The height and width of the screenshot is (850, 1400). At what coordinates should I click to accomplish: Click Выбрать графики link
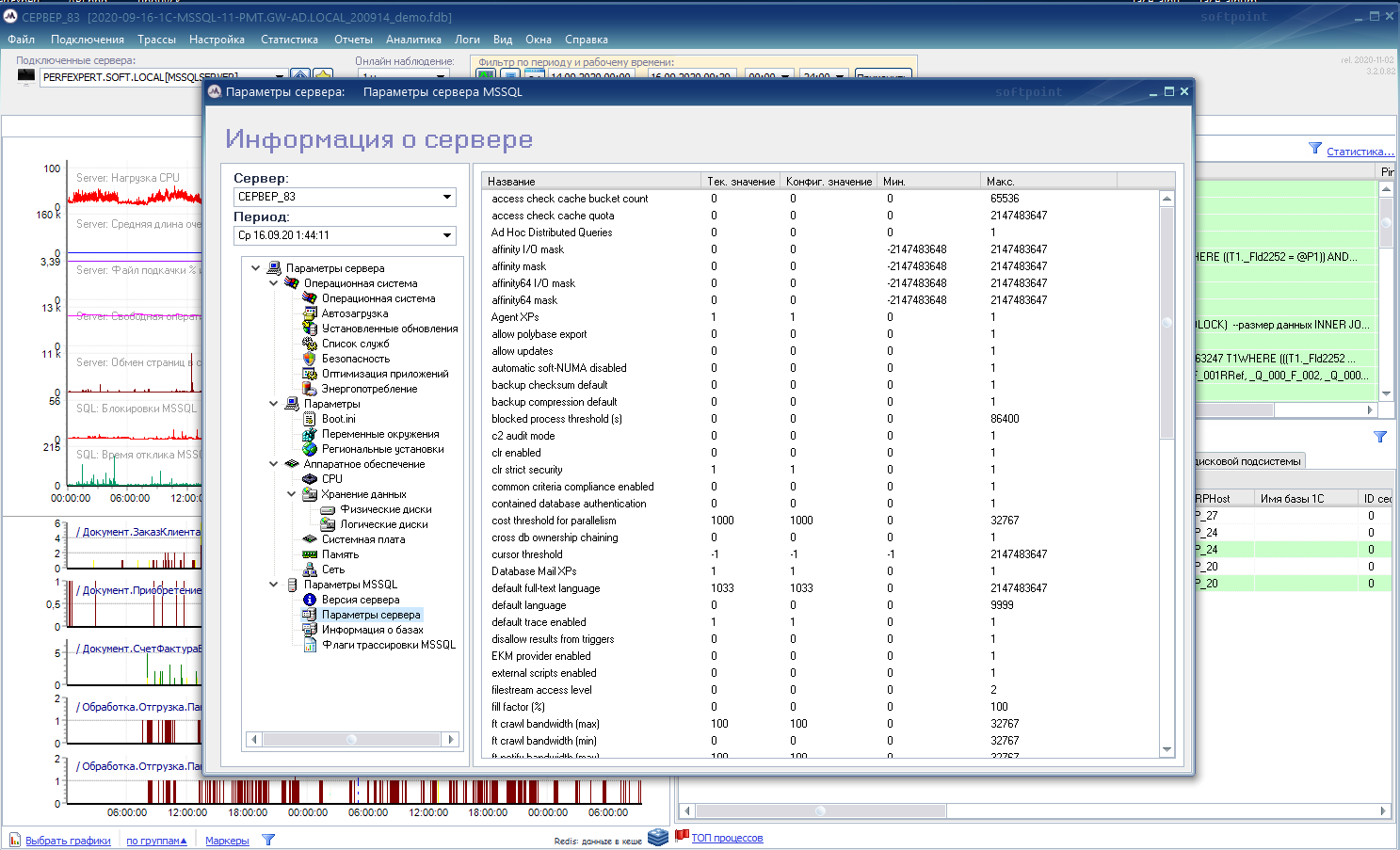pyautogui.click(x=68, y=841)
